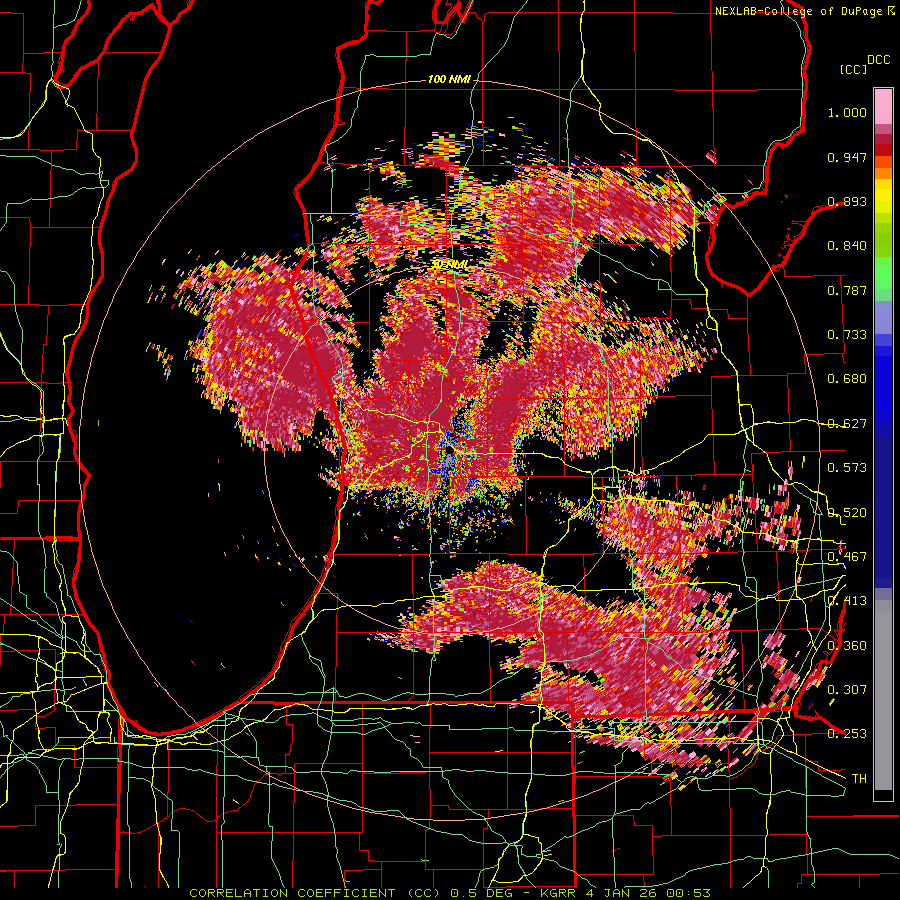Click the 0.733 scale label

[x=847, y=335]
